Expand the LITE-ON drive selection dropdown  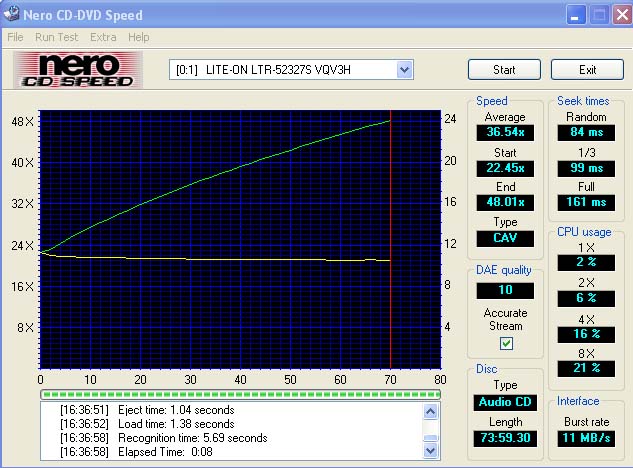[x=404, y=69]
